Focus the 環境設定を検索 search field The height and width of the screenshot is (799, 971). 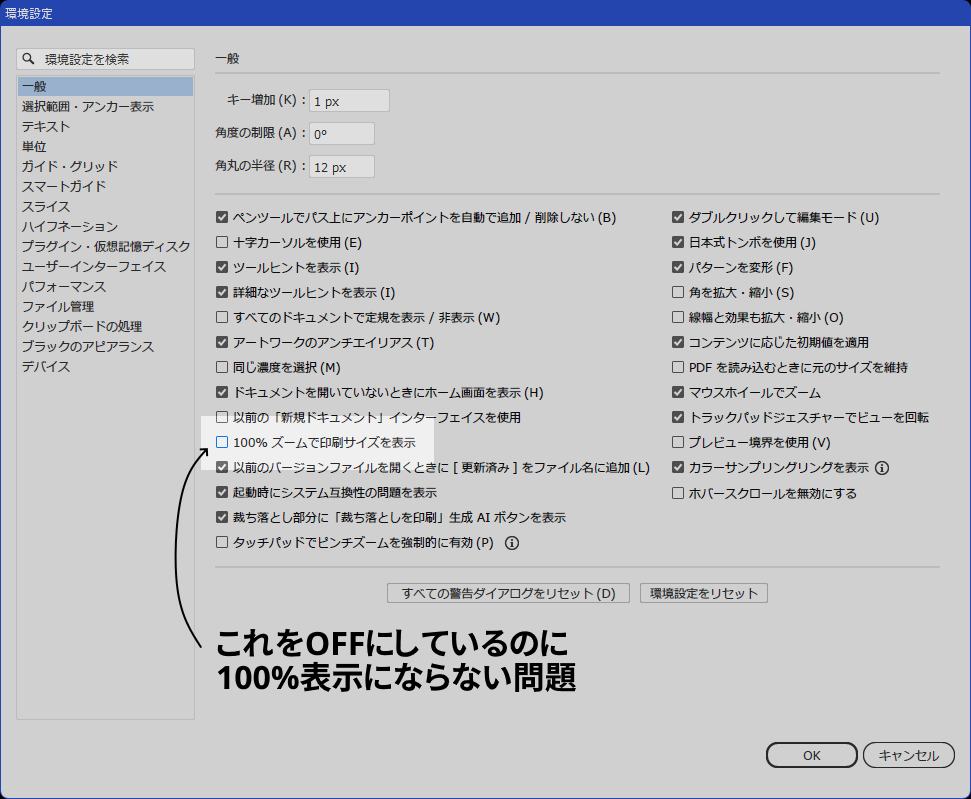(x=105, y=59)
